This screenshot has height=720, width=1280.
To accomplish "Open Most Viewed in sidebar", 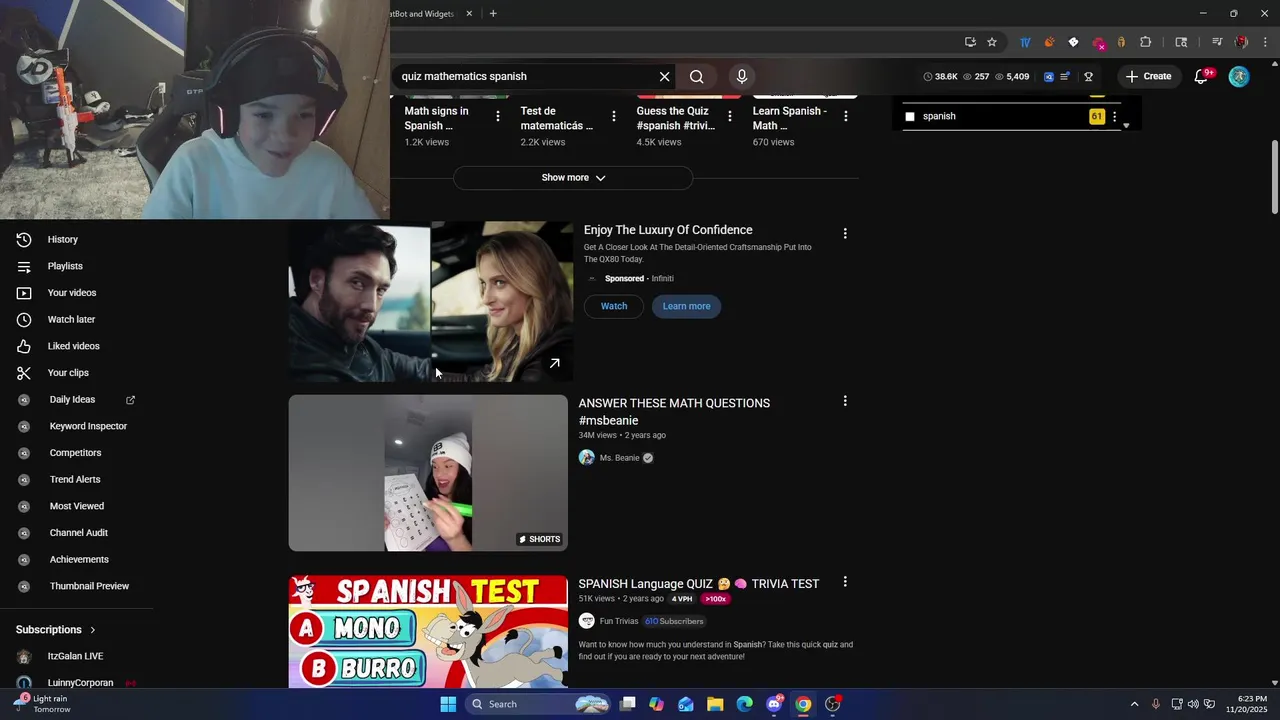I will (76, 506).
